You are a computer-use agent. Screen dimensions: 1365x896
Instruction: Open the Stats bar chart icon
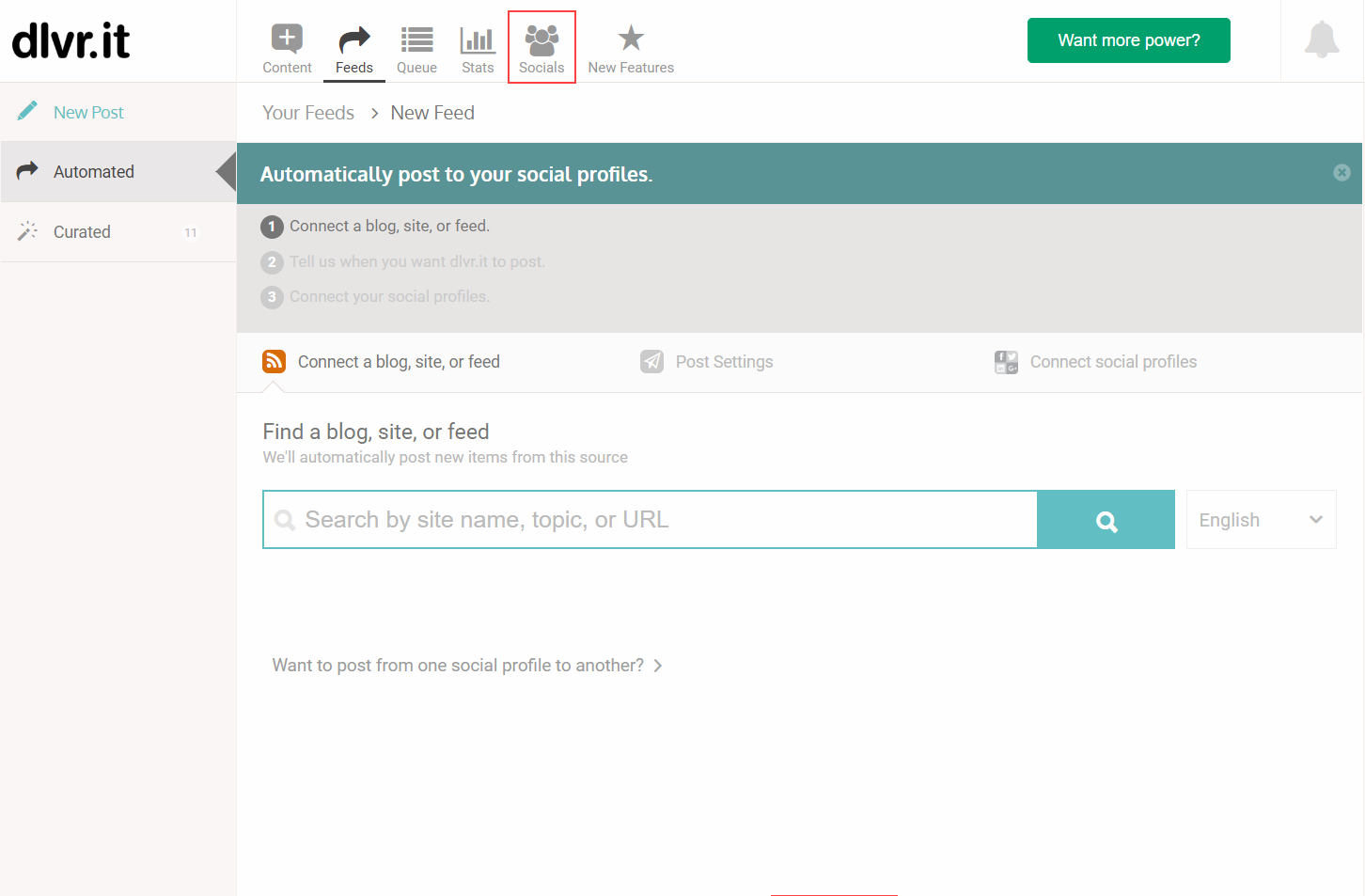point(478,39)
